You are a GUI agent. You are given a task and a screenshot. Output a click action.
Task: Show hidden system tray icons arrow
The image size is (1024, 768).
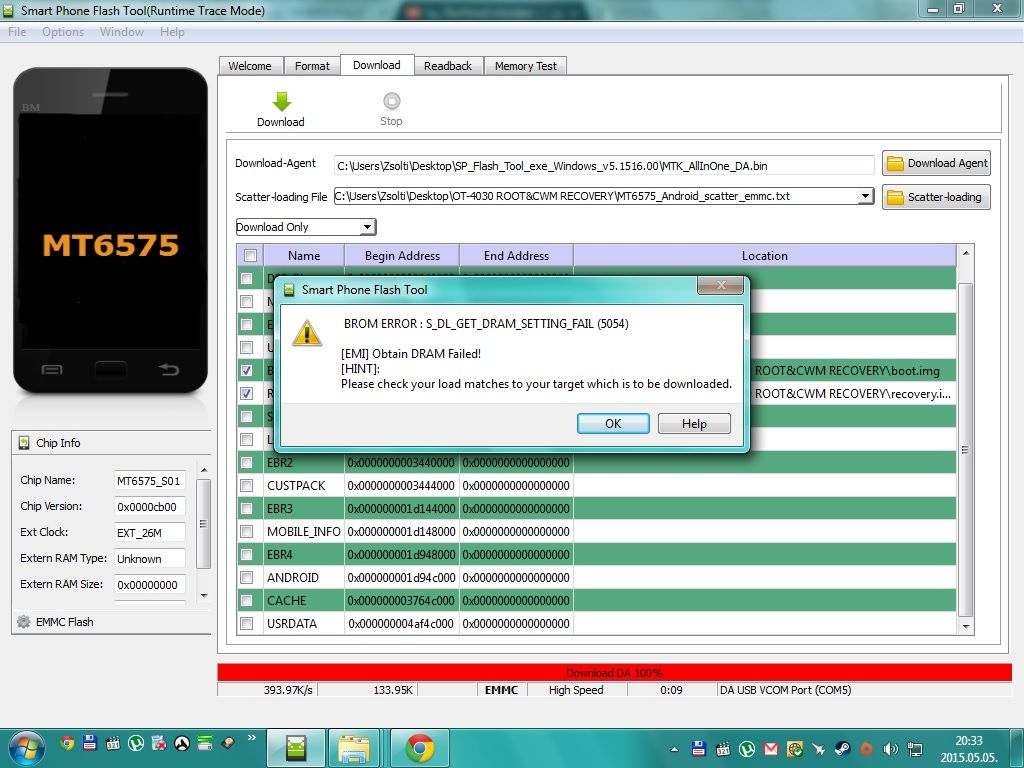point(674,749)
